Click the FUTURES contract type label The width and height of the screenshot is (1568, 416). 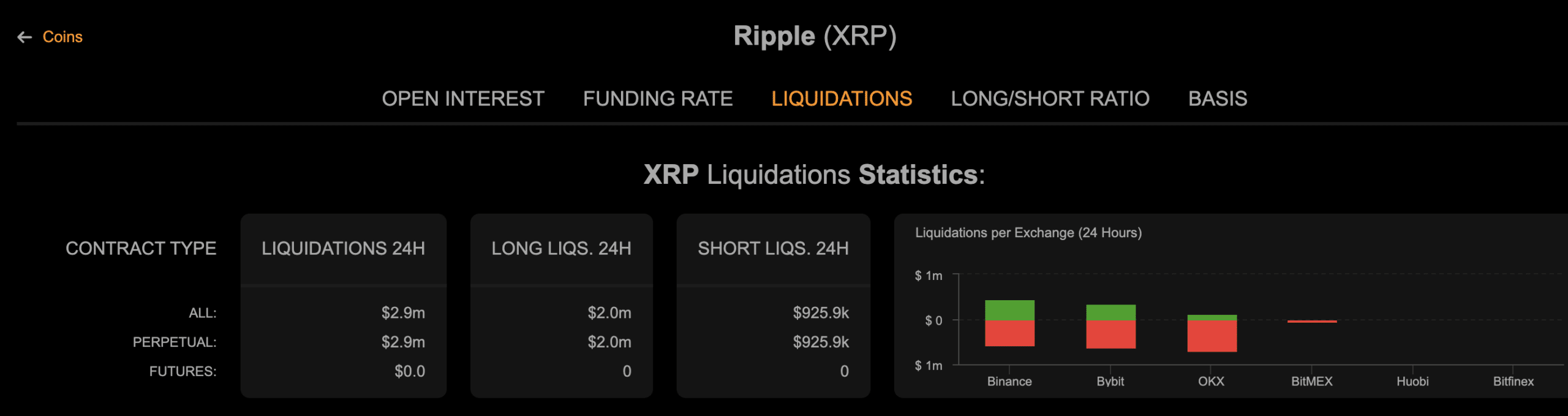coord(184,371)
